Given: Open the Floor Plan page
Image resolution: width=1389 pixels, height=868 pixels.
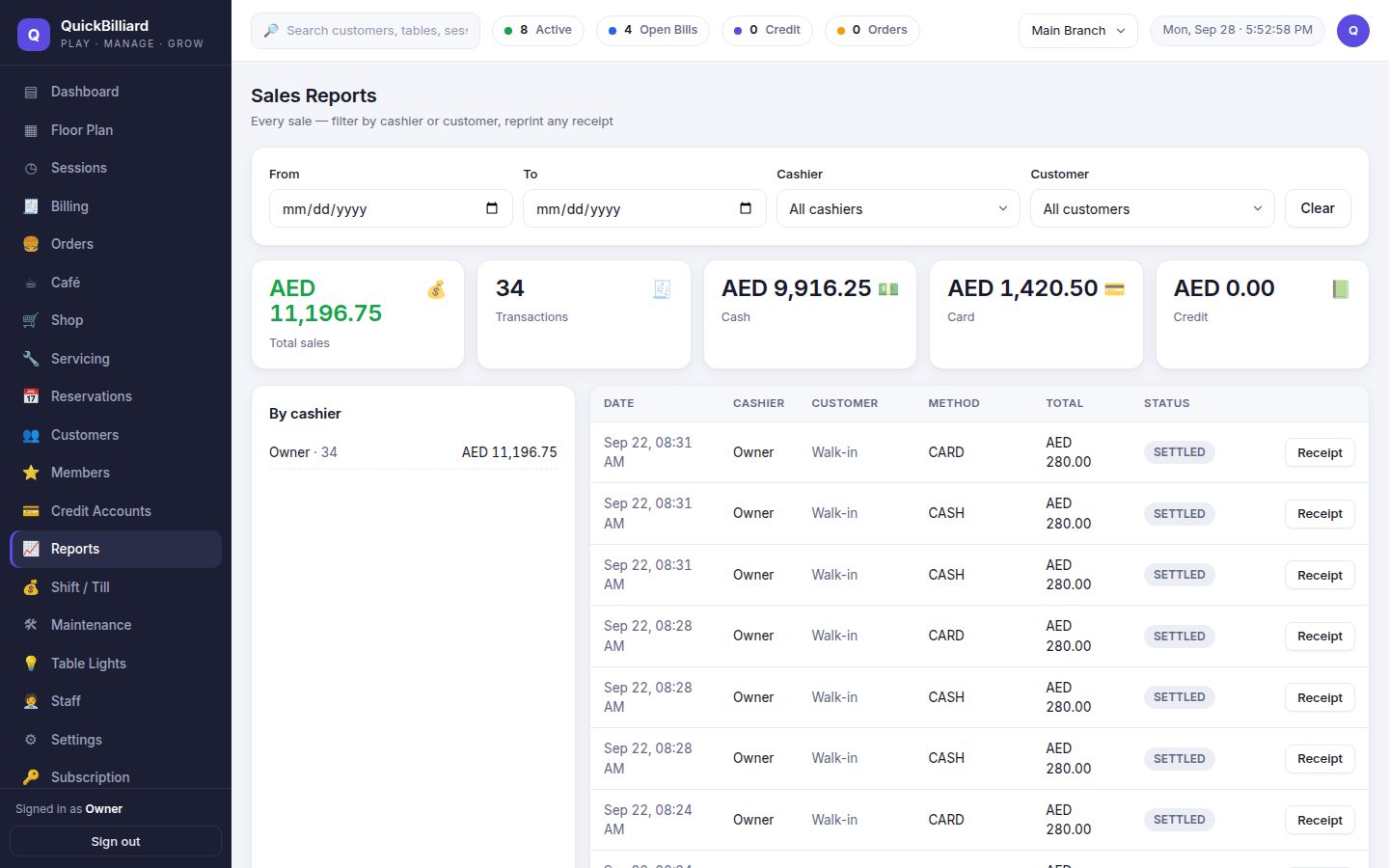Looking at the screenshot, I should [x=116, y=130].
